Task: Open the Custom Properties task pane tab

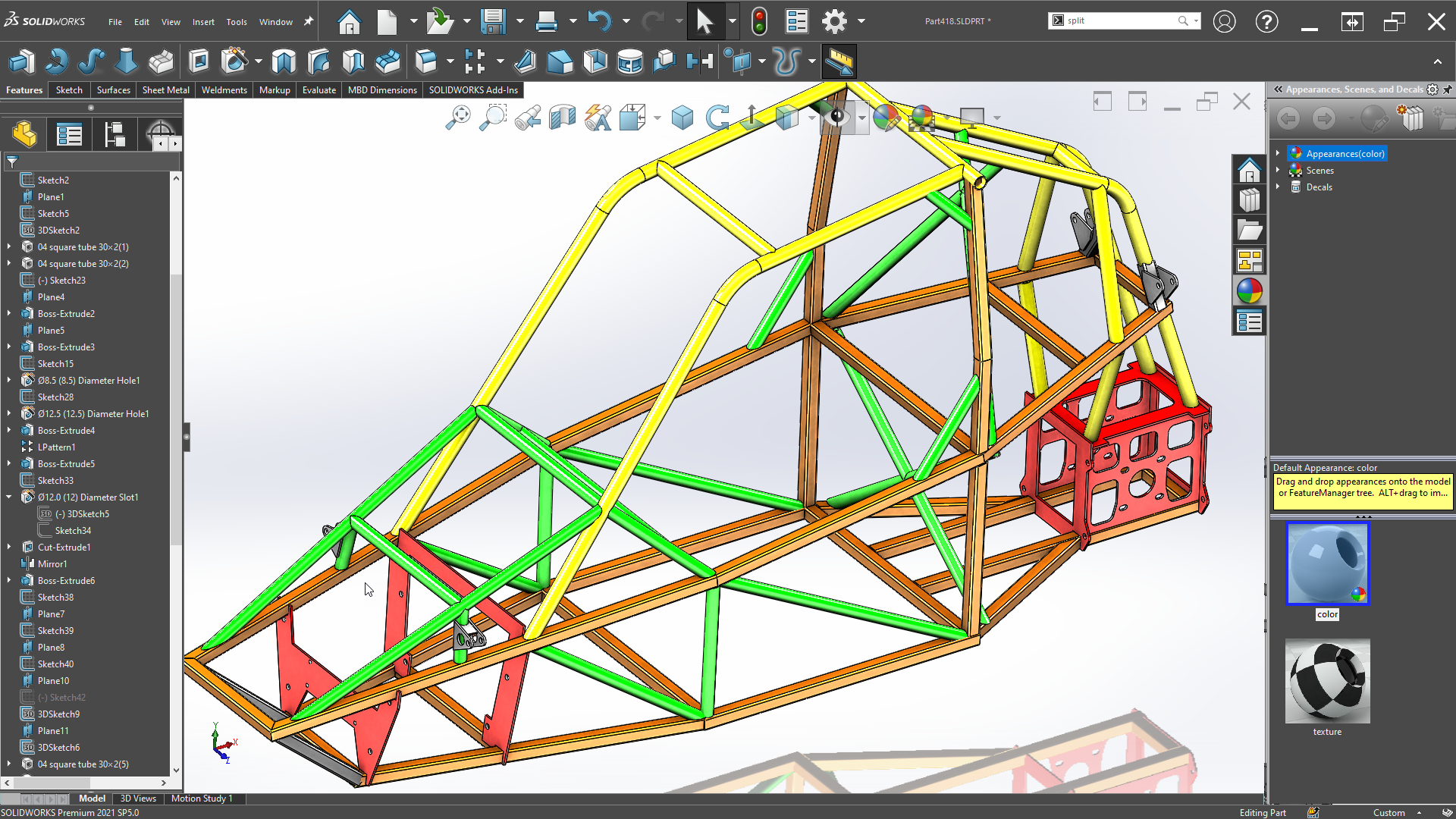Action: (1250, 322)
